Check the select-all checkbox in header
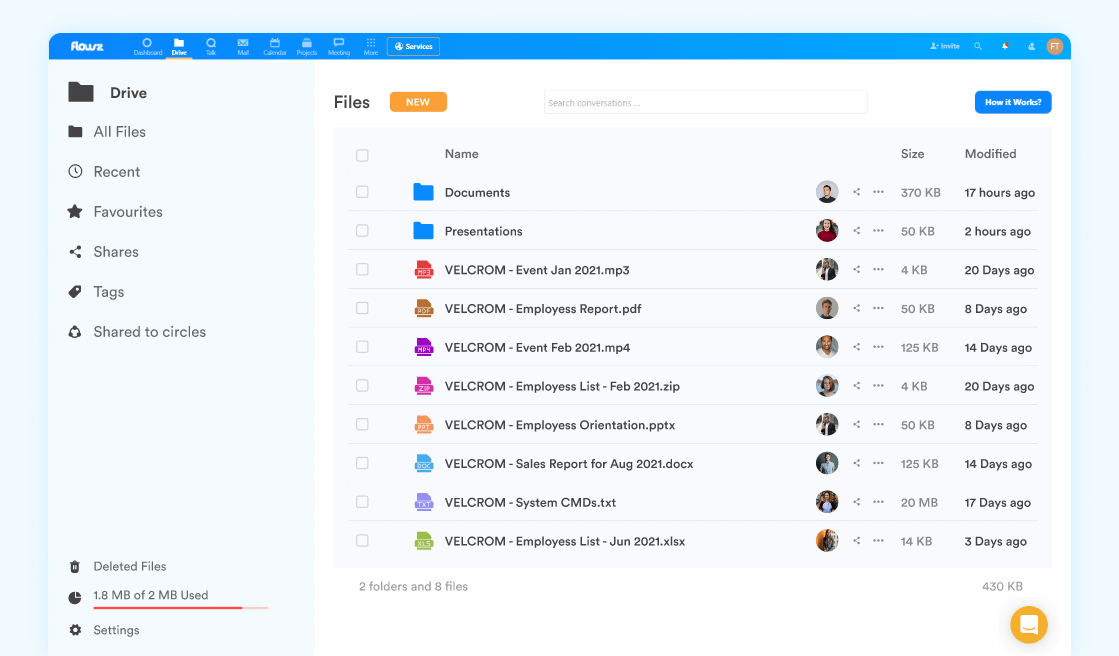The height and width of the screenshot is (656, 1119). click(363, 155)
